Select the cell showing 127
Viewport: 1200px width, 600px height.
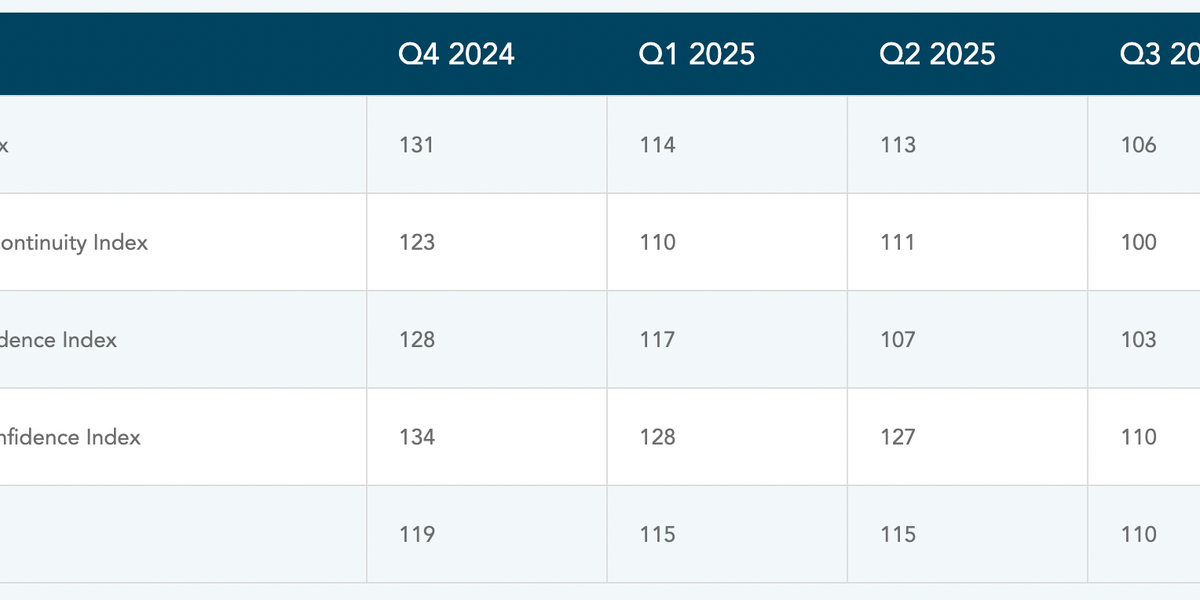[898, 437]
